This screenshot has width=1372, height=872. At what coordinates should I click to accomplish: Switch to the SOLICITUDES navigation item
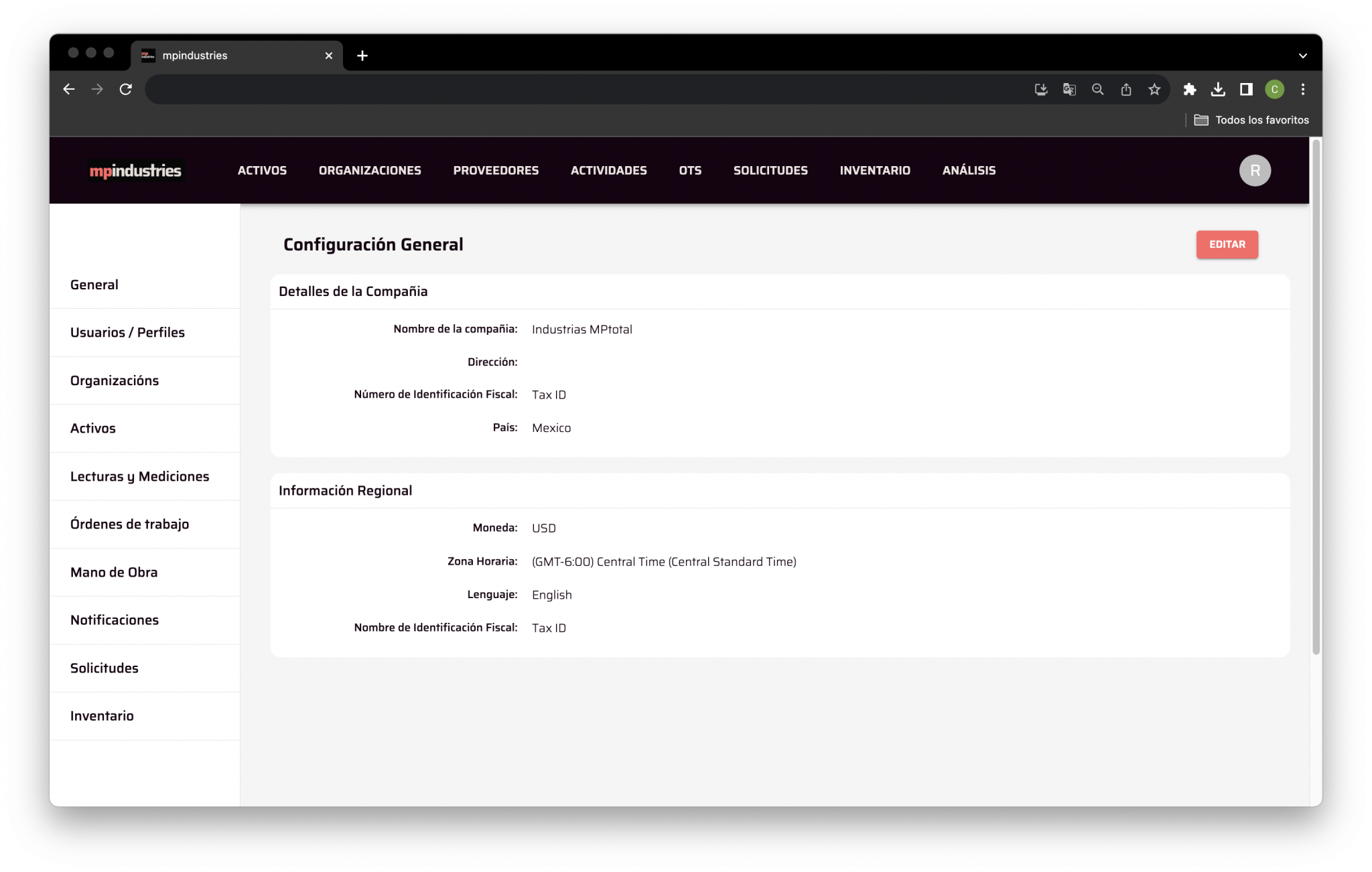point(770,170)
